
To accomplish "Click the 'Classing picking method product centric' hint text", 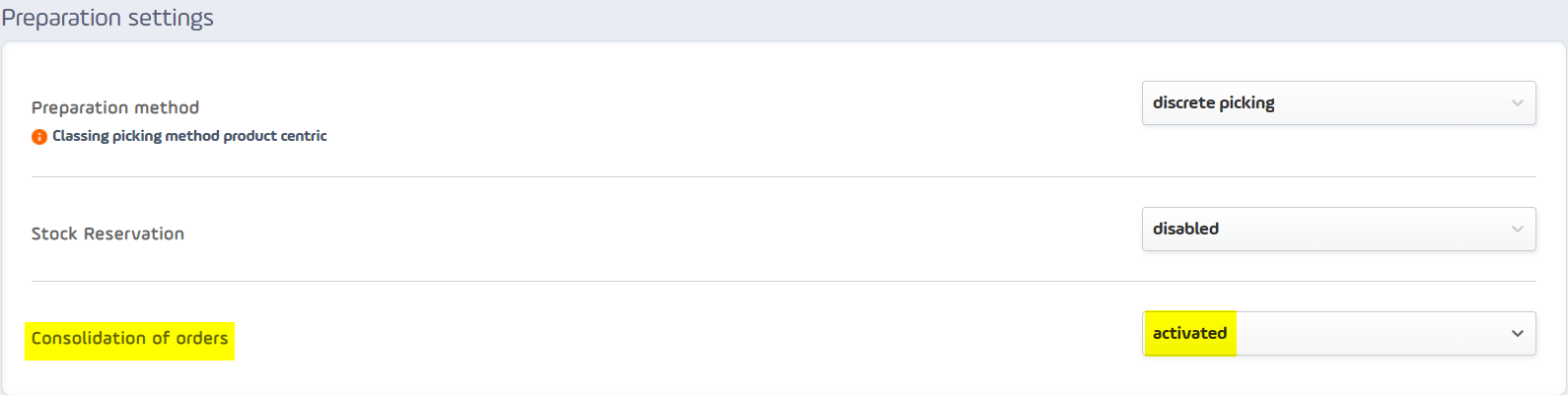I will coord(189,136).
